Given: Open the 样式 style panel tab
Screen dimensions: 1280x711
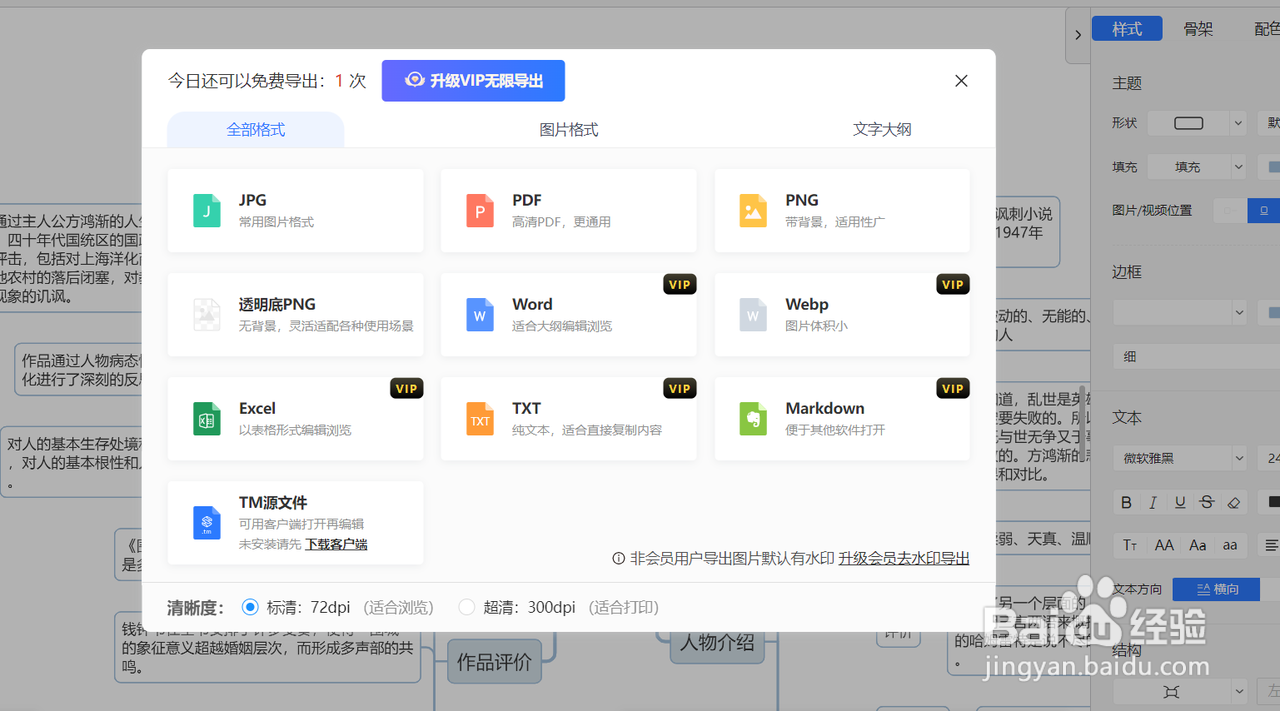Looking at the screenshot, I should click(x=1127, y=29).
